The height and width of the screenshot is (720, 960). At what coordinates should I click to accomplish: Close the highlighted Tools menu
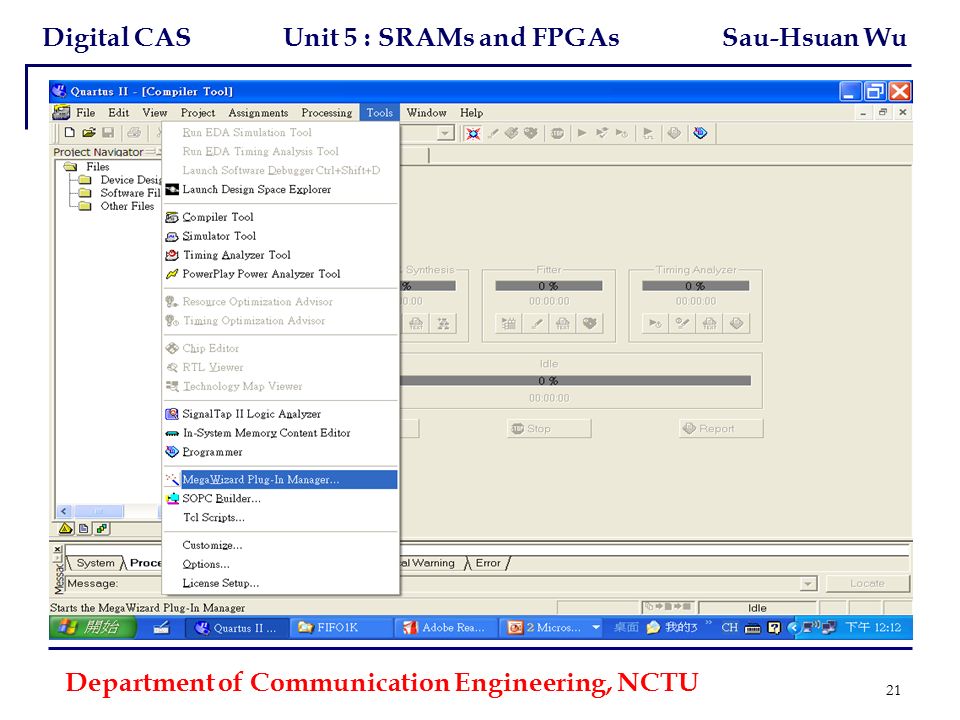point(380,113)
